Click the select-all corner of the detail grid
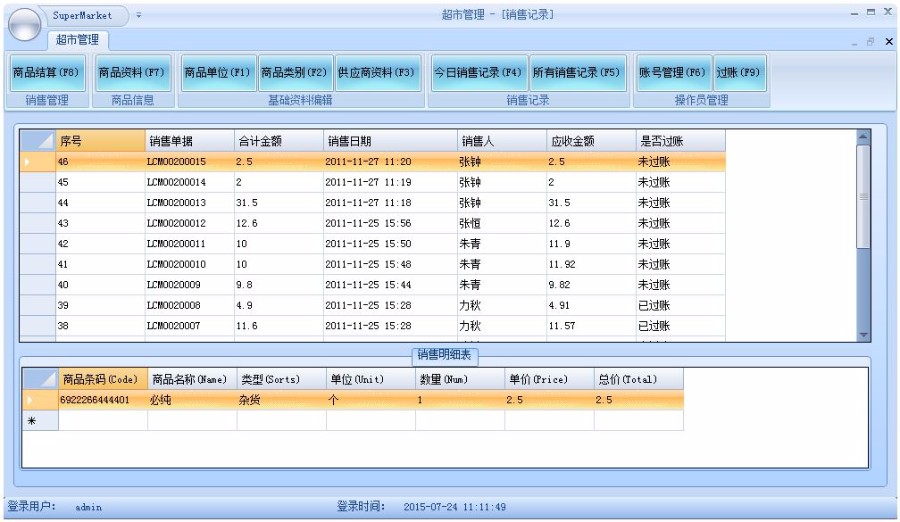Image resolution: width=900 pixels, height=522 pixels. pos(40,380)
